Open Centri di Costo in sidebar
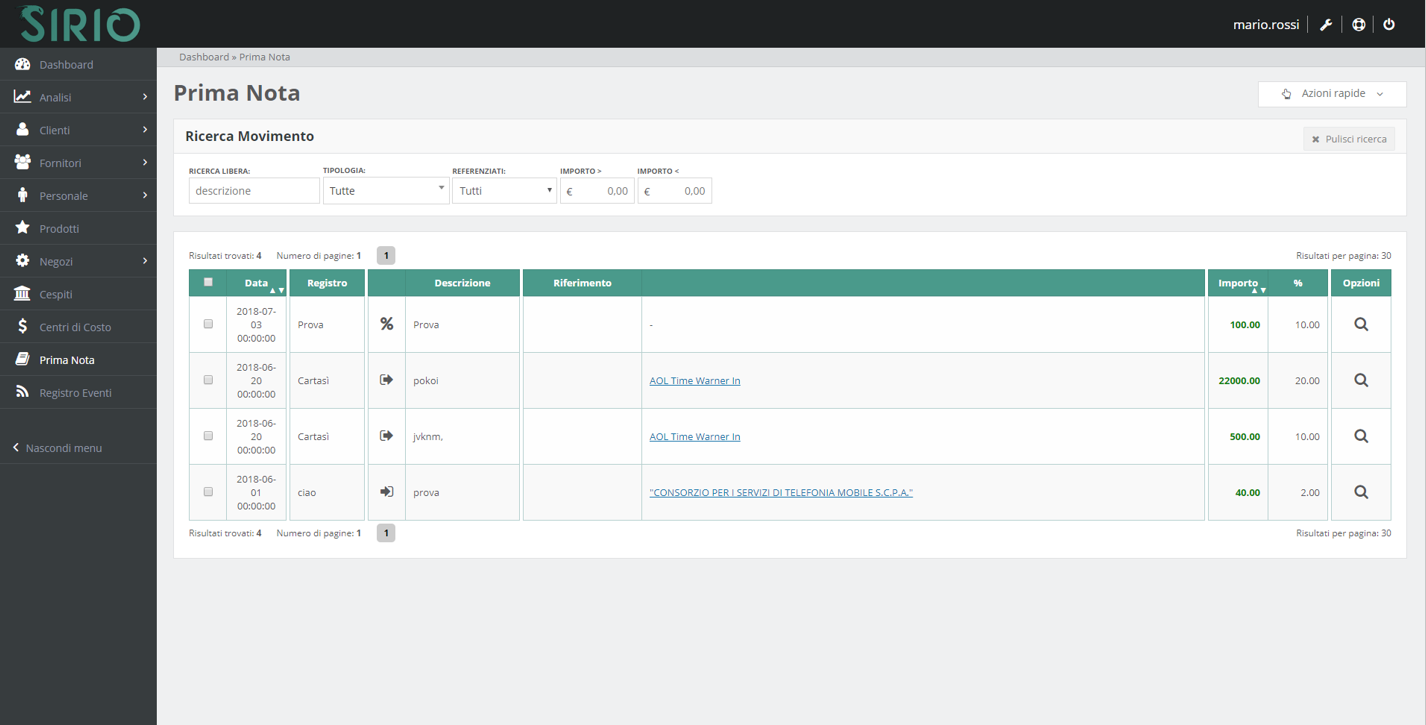This screenshot has width=1426, height=725. pyautogui.click(x=75, y=327)
